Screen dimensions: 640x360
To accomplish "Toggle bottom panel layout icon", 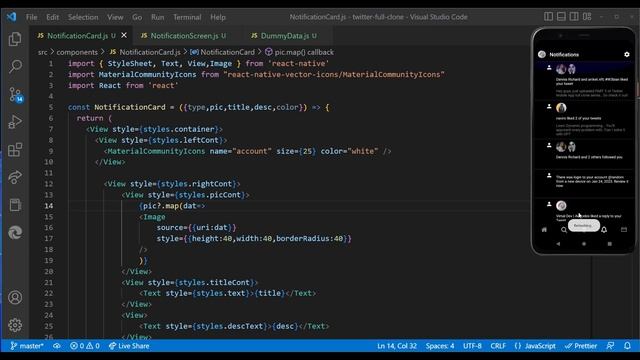I will (x=561, y=17).
